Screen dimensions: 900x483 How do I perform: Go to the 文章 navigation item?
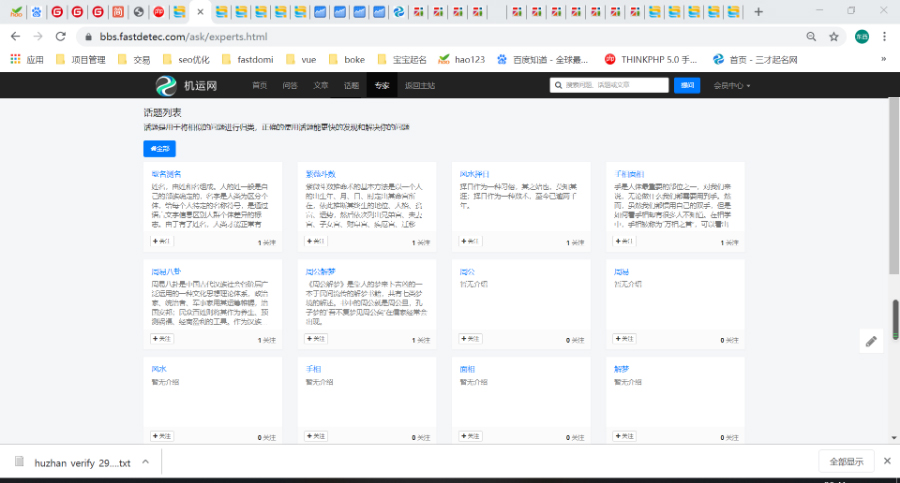pyautogui.click(x=320, y=86)
